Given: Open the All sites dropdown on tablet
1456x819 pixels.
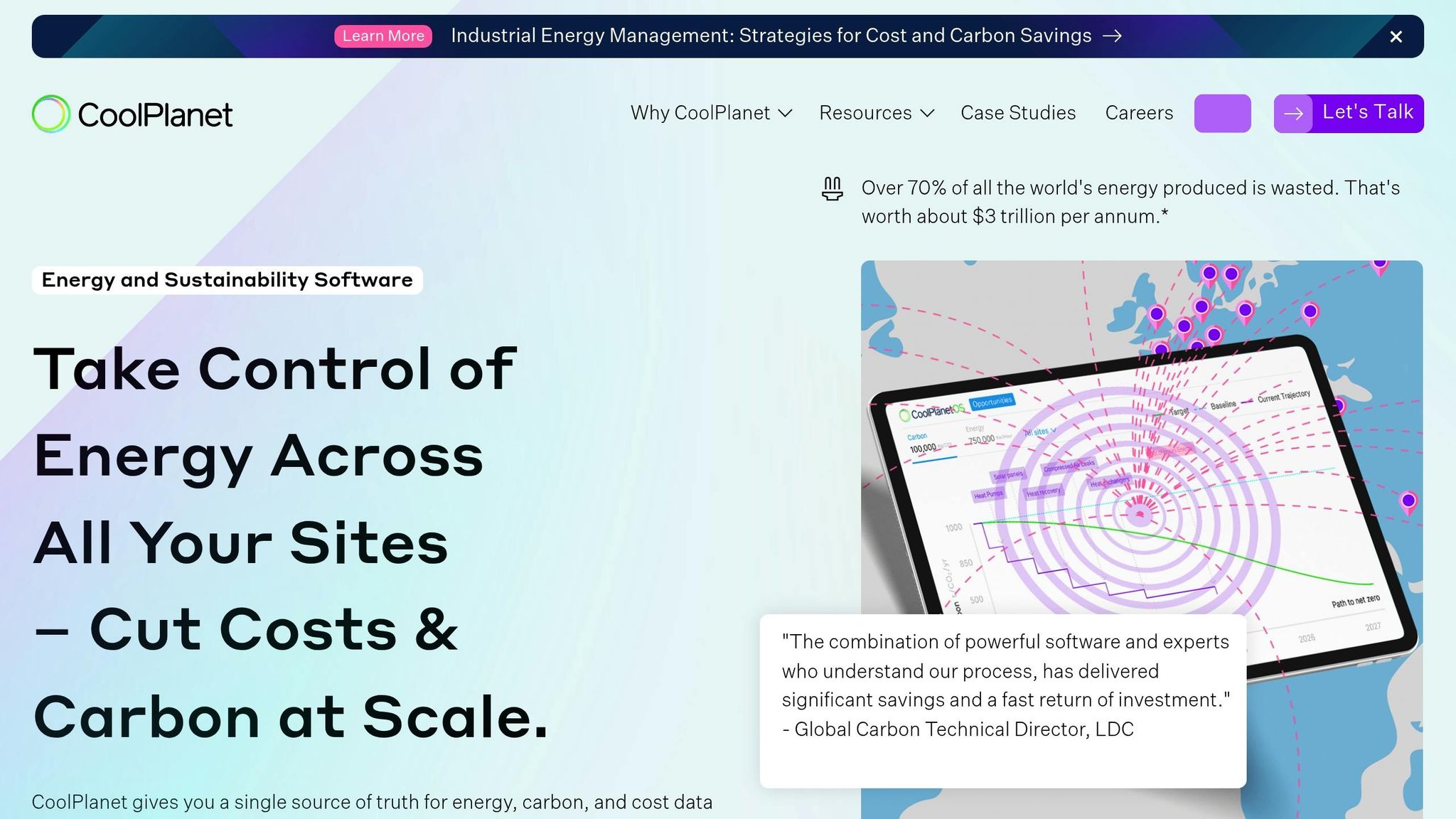Looking at the screenshot, I should [x=1039, y=432].
